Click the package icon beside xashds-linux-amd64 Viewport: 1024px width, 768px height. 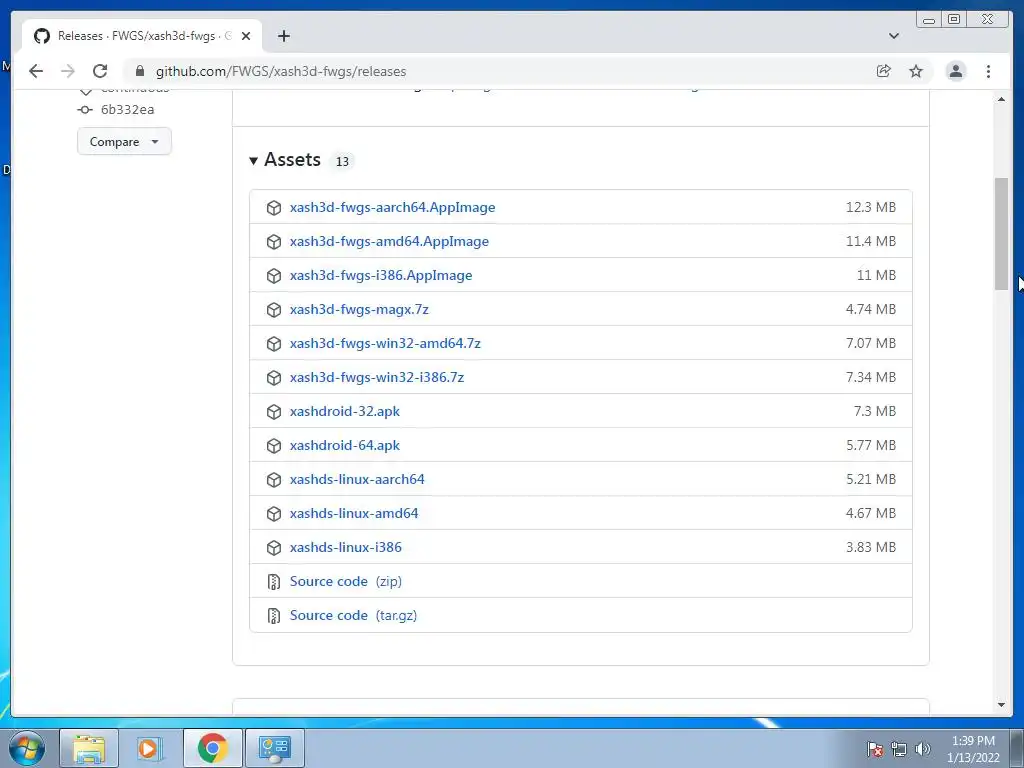pos(274,513)
